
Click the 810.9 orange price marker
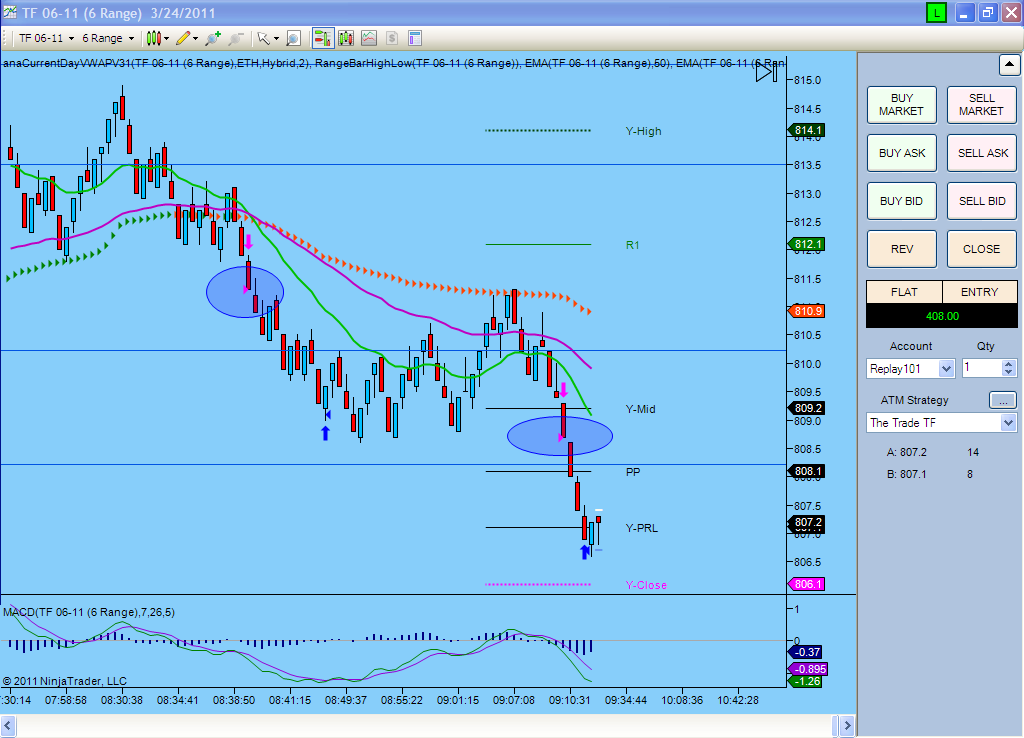click(808, 311)
